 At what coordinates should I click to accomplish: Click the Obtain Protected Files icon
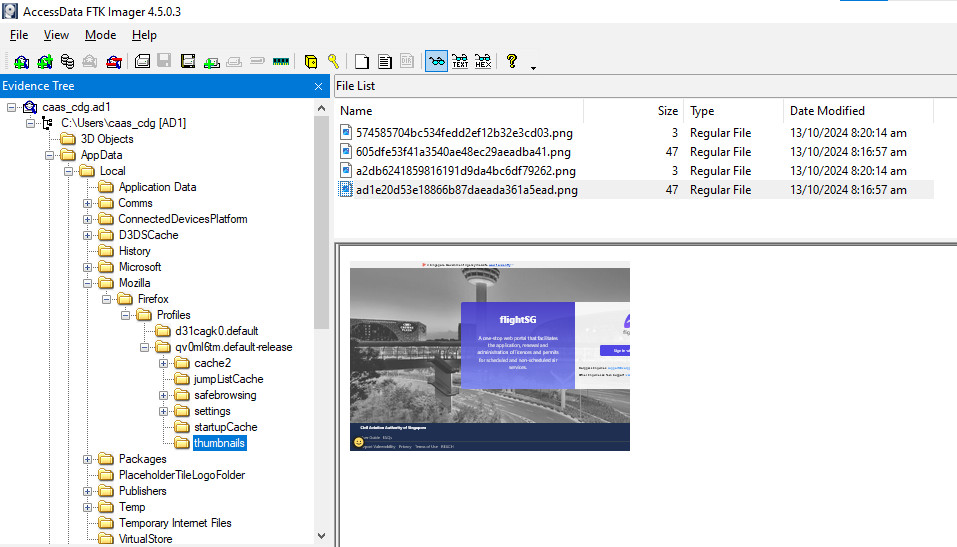pyautogui.click(x=311, y=61)
